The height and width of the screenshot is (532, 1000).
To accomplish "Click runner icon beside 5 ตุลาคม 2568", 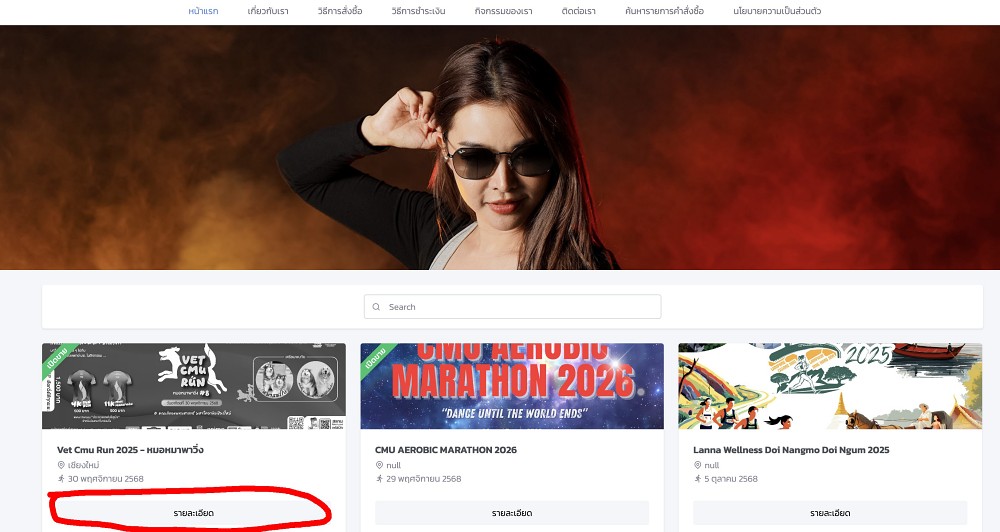I will point(697,479).
